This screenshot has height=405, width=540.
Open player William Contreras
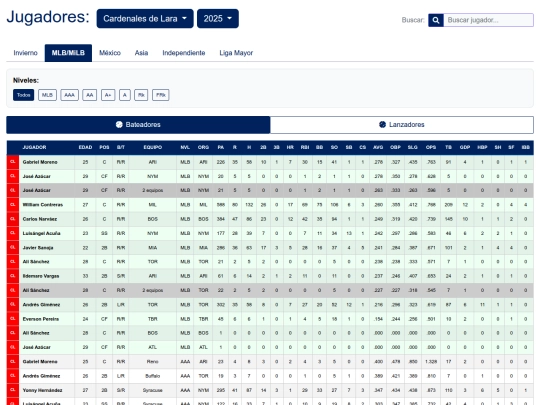point(43,205)
